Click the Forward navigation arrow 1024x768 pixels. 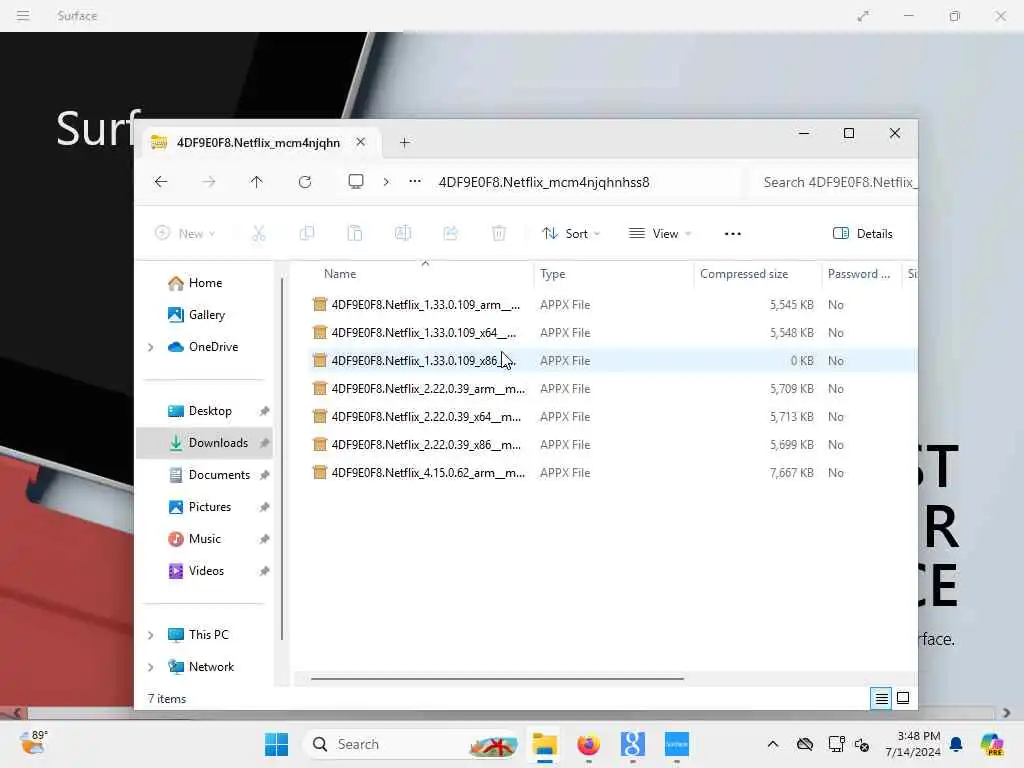209,182
